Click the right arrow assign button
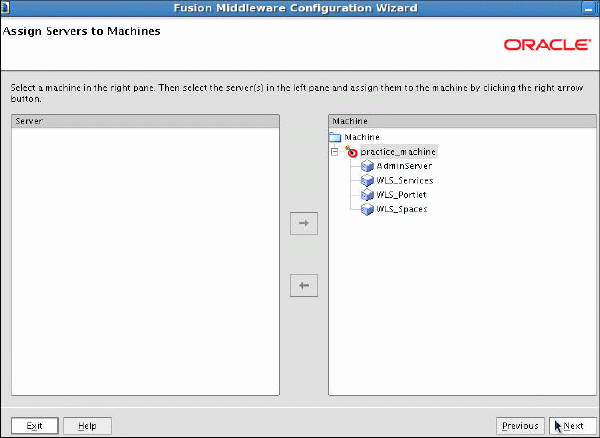The height and width of the screenshot is (438, 600). (304, 223)
